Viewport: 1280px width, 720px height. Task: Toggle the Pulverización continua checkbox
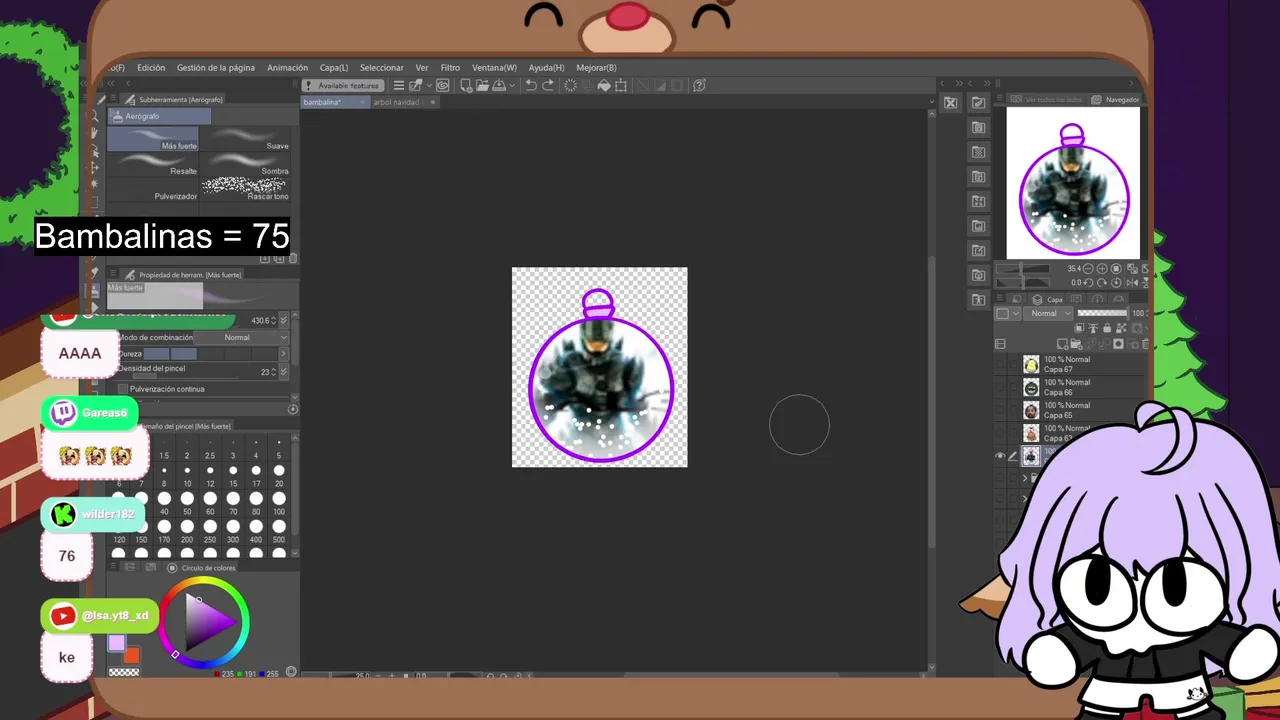(123, 389)
